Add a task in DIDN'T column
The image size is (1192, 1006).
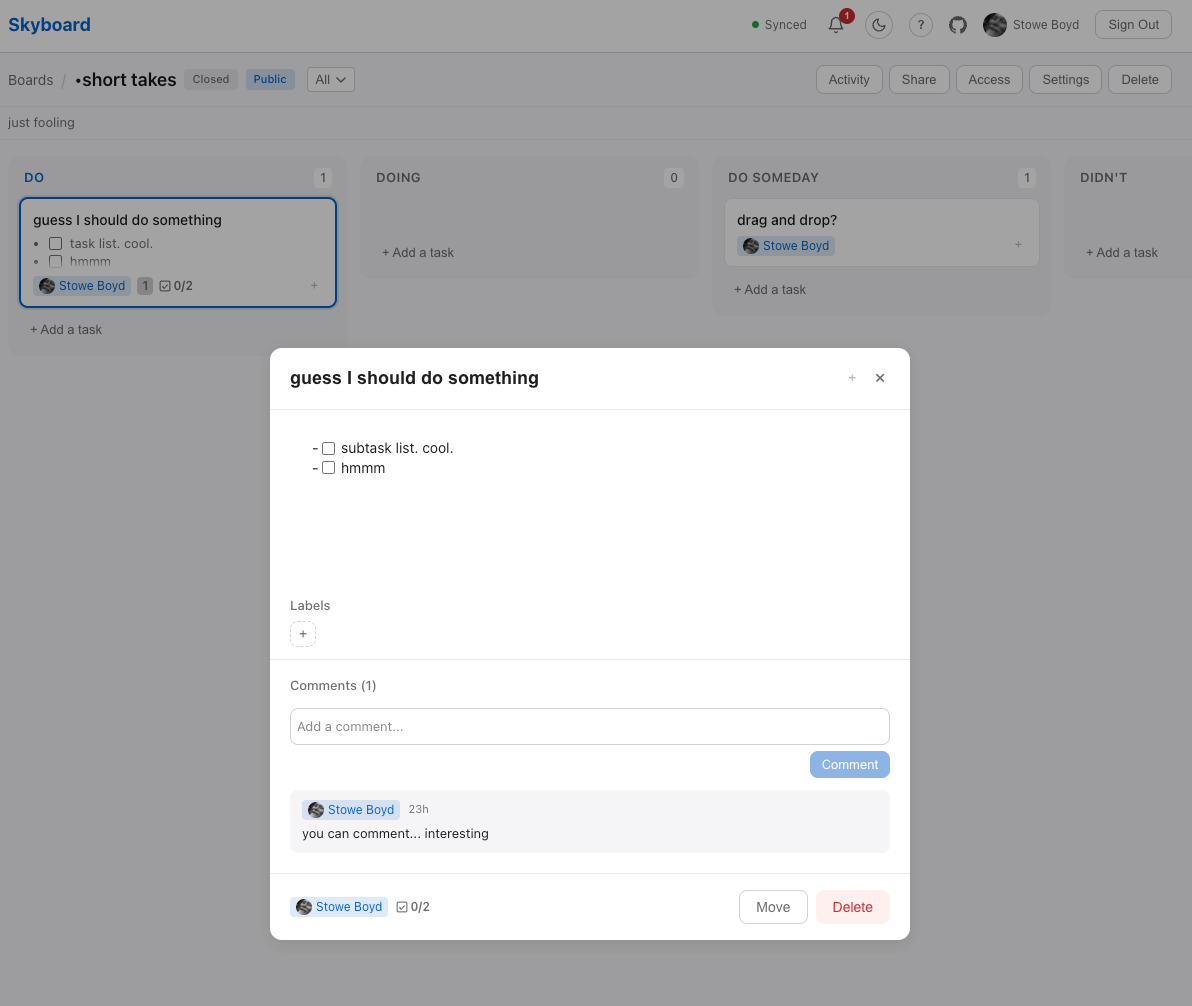[1121, 252]
